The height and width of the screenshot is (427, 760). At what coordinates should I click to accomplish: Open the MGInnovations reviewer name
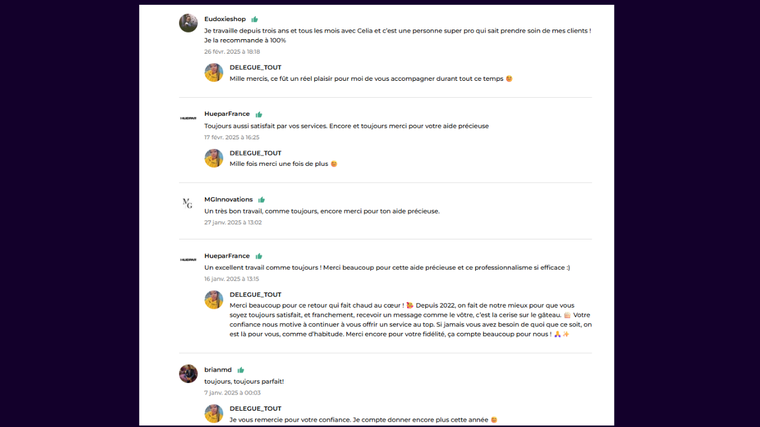[x=228, y=200]
